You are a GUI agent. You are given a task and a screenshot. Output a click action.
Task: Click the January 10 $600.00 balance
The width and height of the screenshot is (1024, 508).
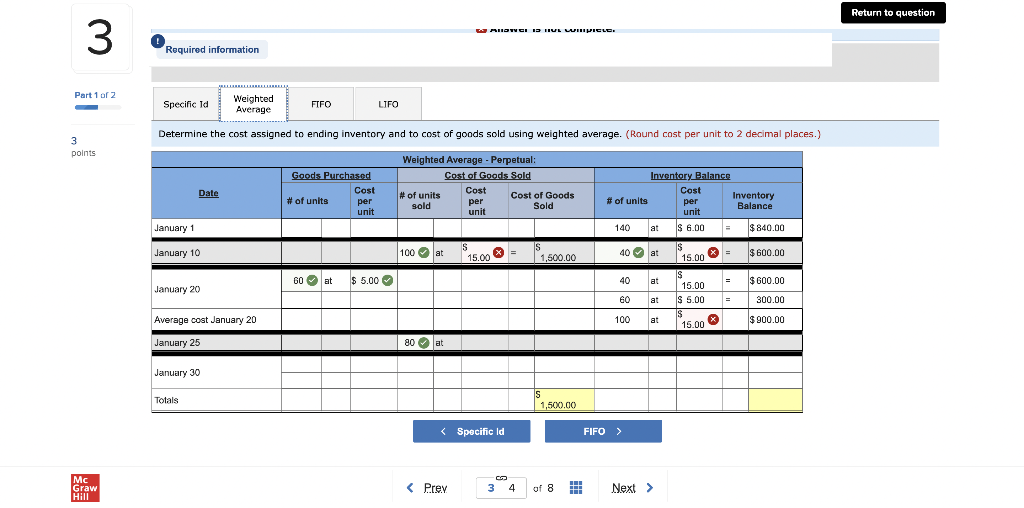point(767,253)
